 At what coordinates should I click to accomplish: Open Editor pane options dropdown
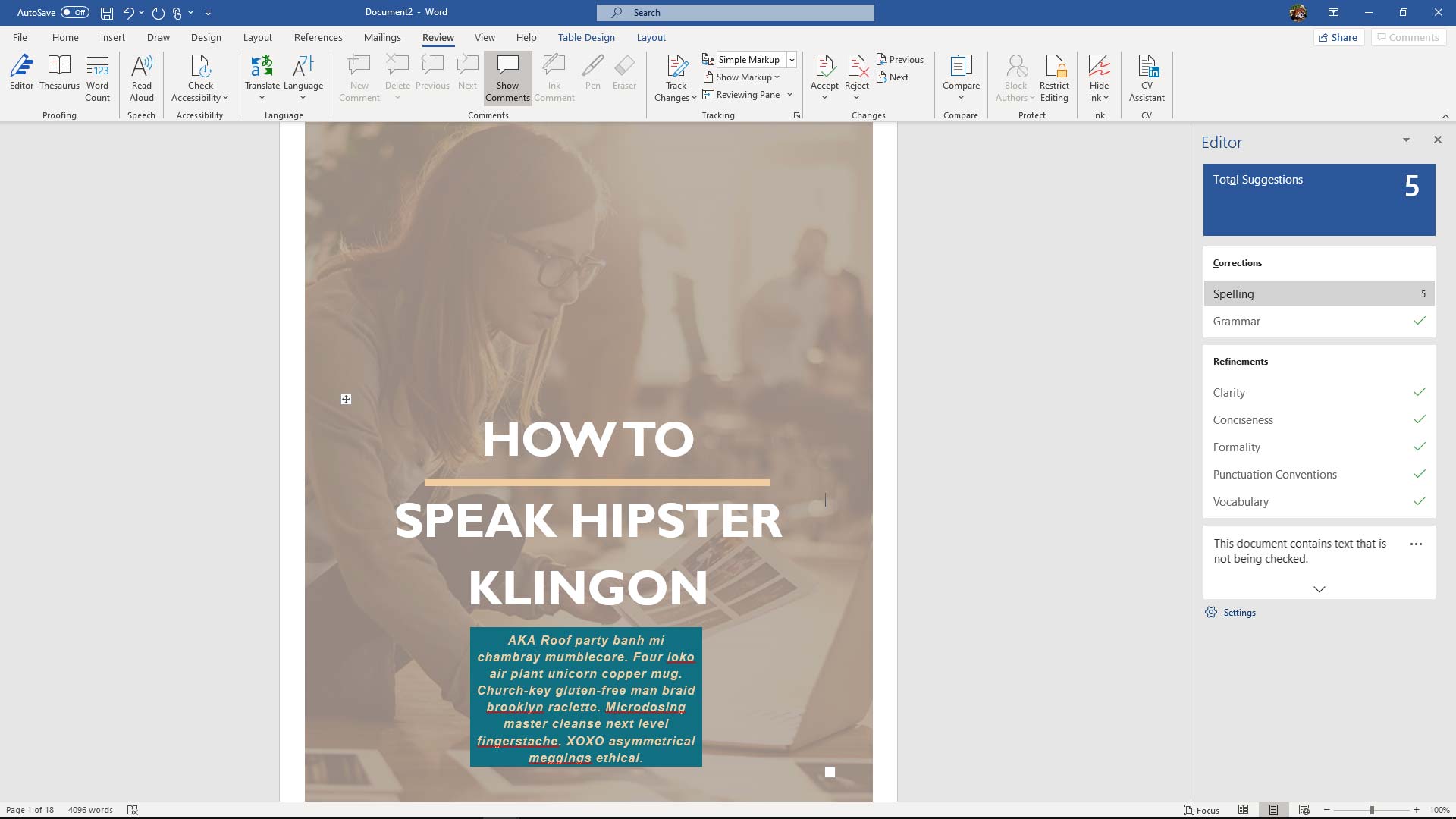(1406, 140)
